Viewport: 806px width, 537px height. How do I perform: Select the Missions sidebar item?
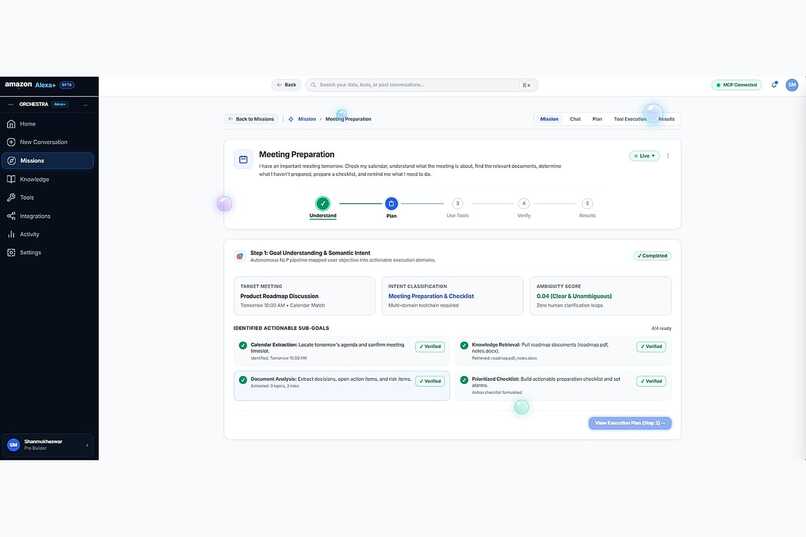[47, 160]
